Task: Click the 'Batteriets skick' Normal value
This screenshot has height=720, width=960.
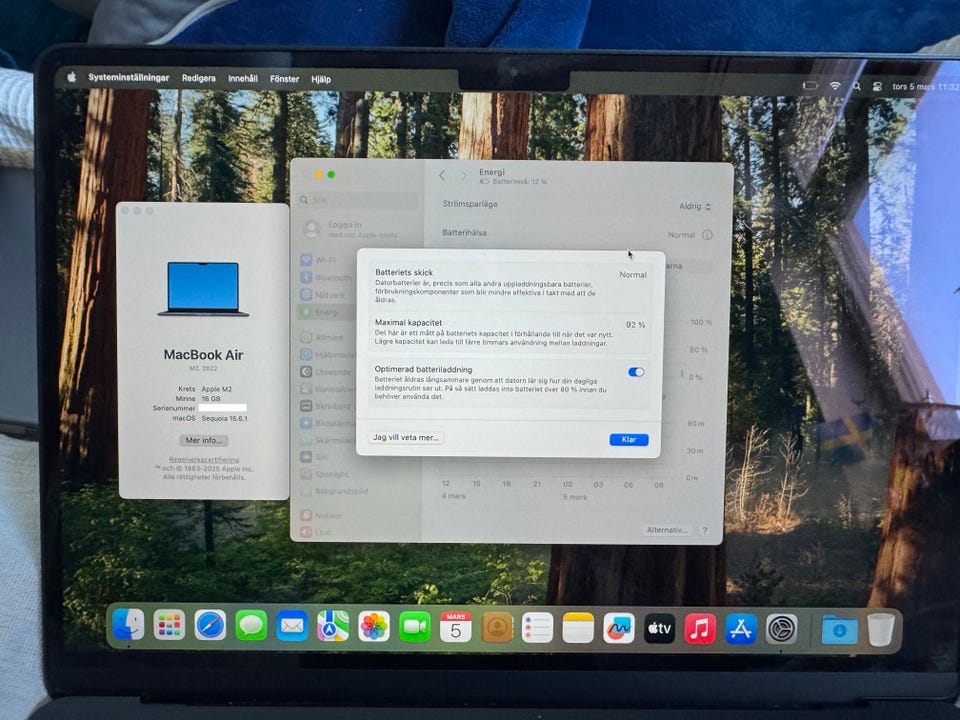Action: 632,275
